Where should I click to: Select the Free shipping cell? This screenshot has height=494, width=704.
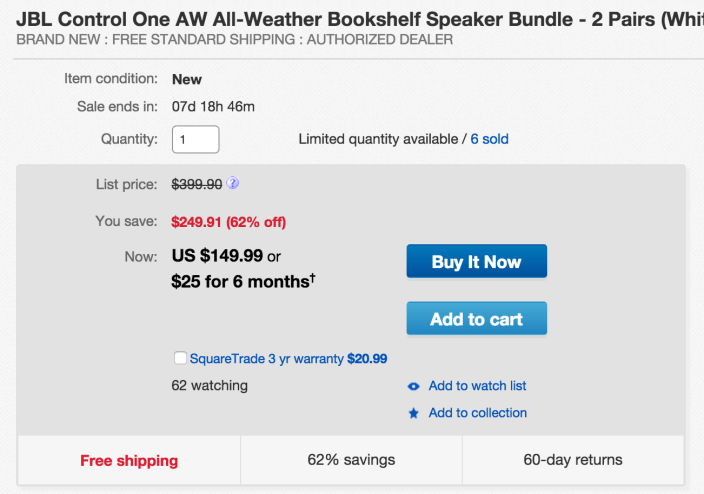tap(129, 460)
